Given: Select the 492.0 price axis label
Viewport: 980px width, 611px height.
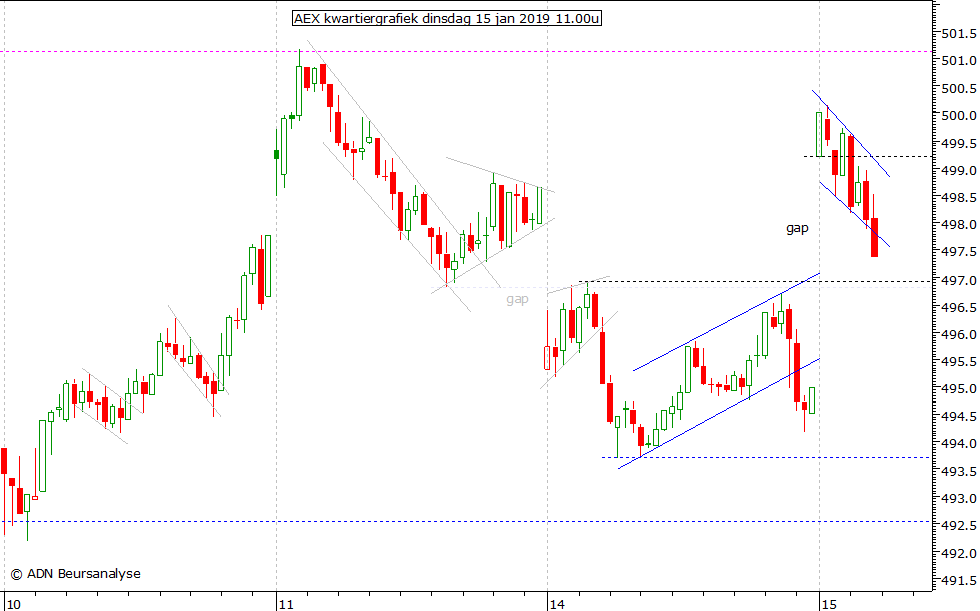Looking at the screenshot, I should (x=959, y=554).
